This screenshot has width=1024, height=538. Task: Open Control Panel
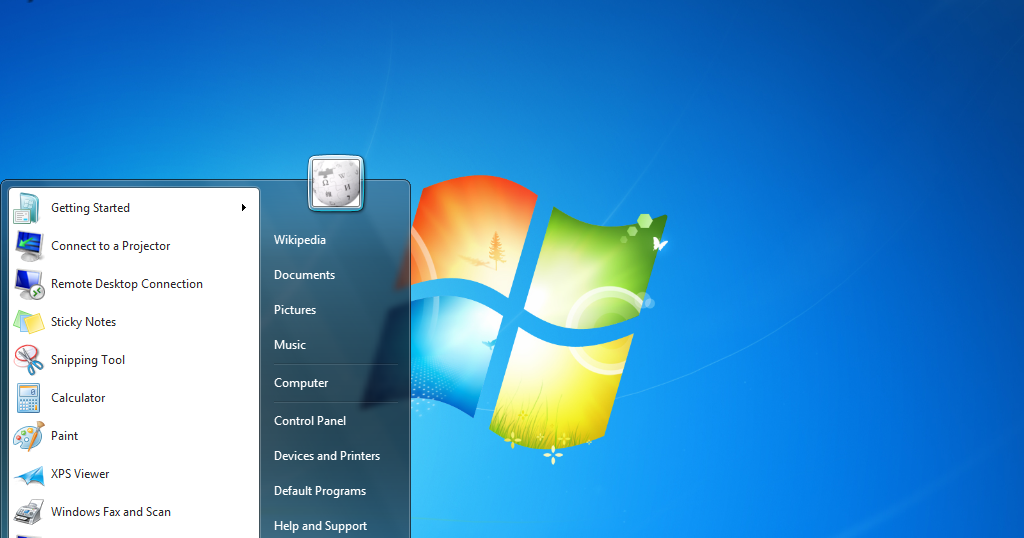coord(310,420)
